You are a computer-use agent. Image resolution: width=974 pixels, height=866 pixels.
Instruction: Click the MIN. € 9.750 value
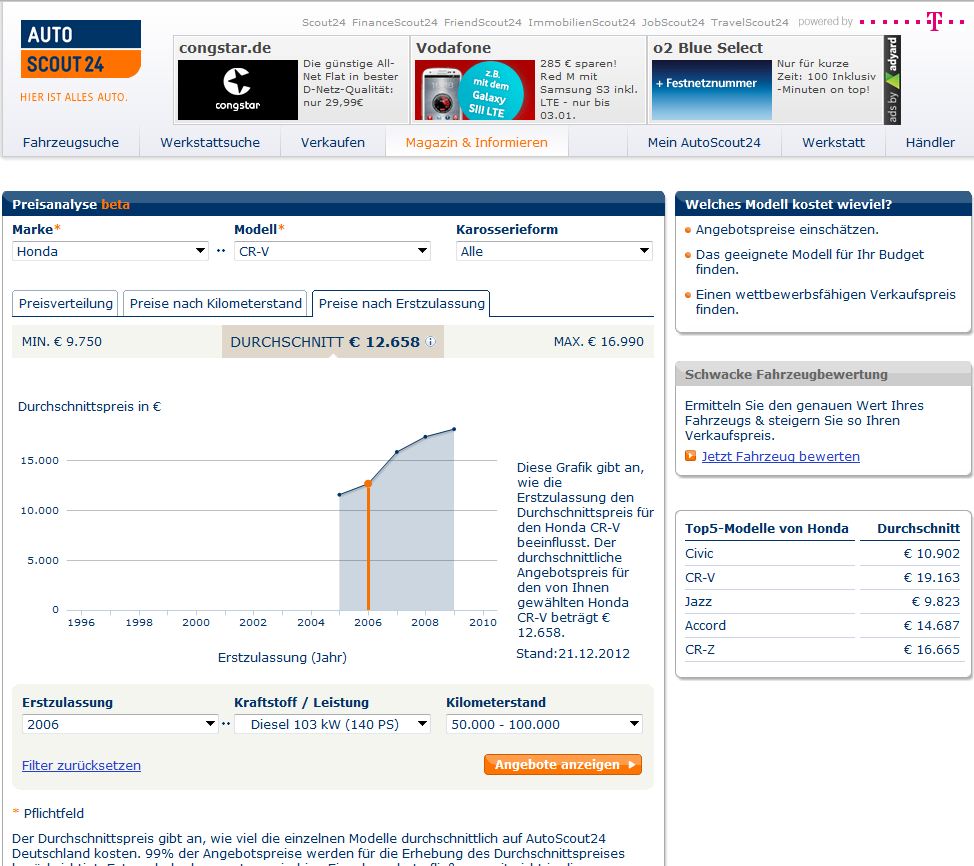[x=61, y=342]
